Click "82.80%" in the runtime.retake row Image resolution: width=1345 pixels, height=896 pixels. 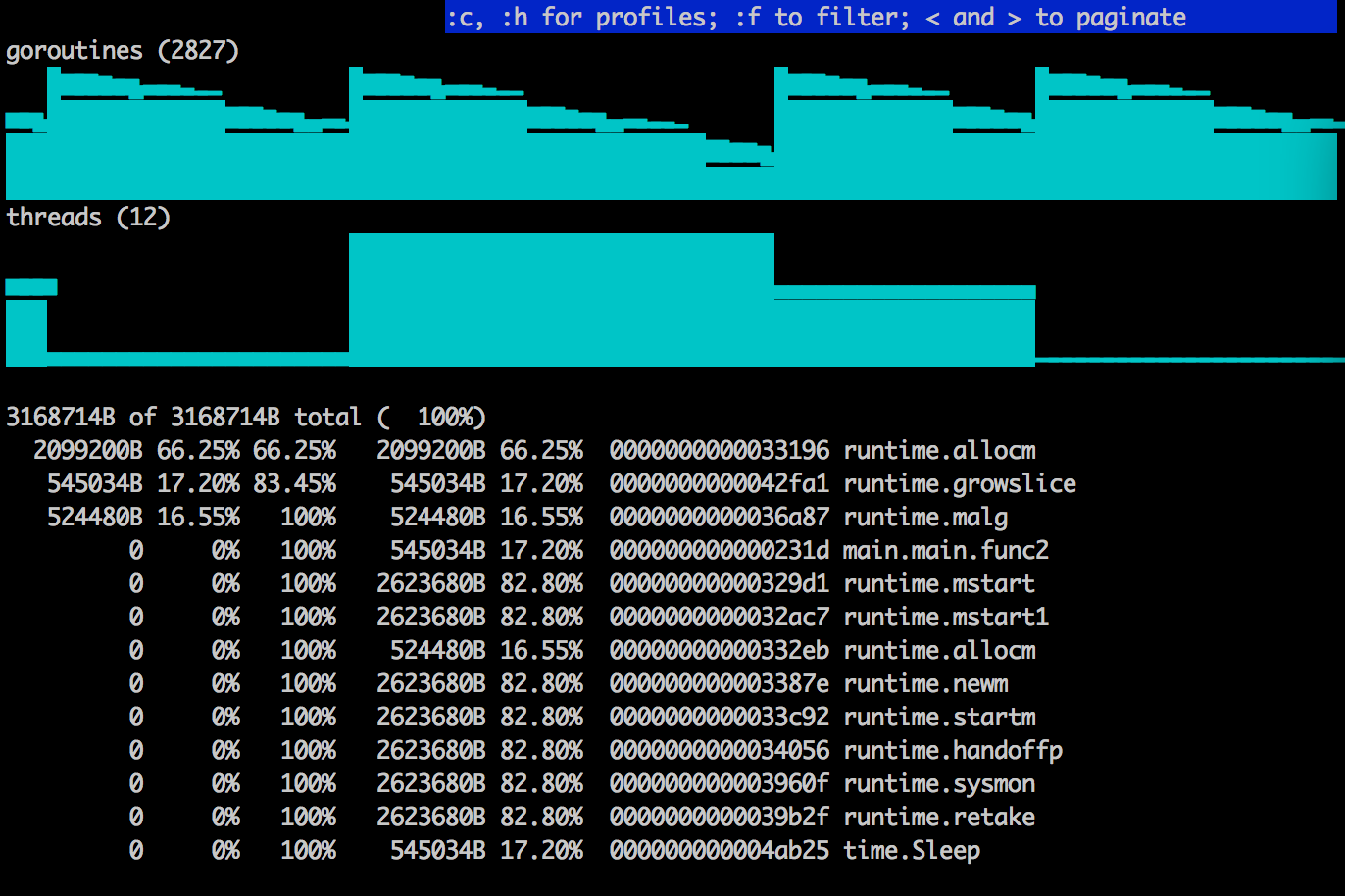point(541,817)
